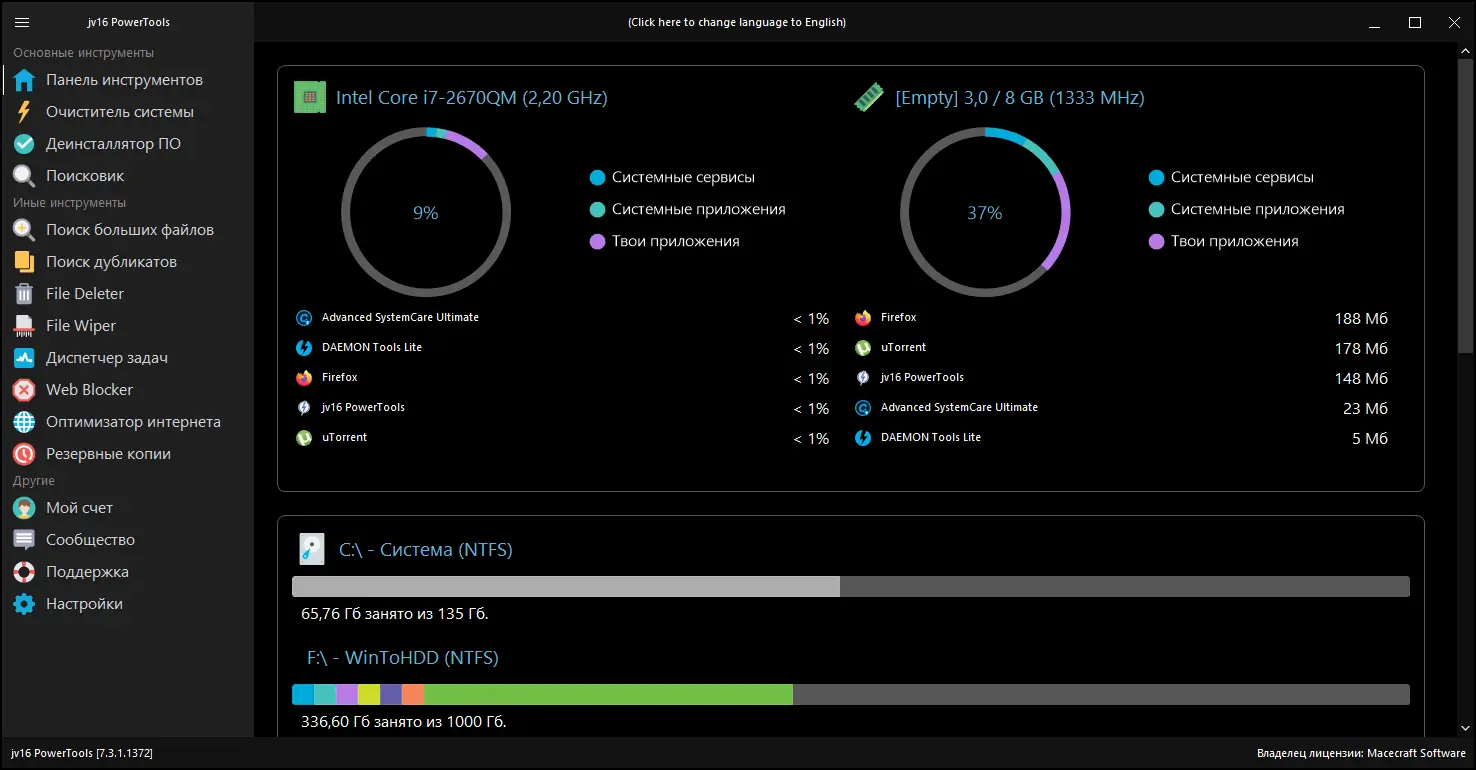Click the '148 Мб' memory value
This screenshot has width=1476, height=770.
tap(1361, 379)
